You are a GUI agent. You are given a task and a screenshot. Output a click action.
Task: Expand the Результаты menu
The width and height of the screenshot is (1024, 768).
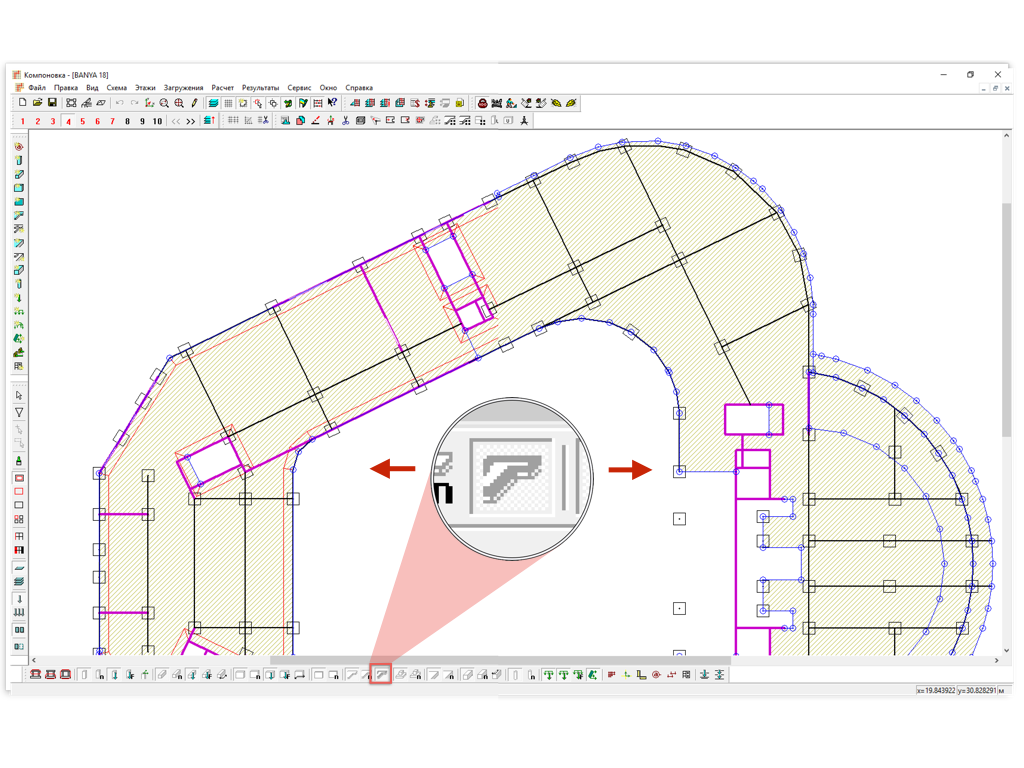[260, 88]
